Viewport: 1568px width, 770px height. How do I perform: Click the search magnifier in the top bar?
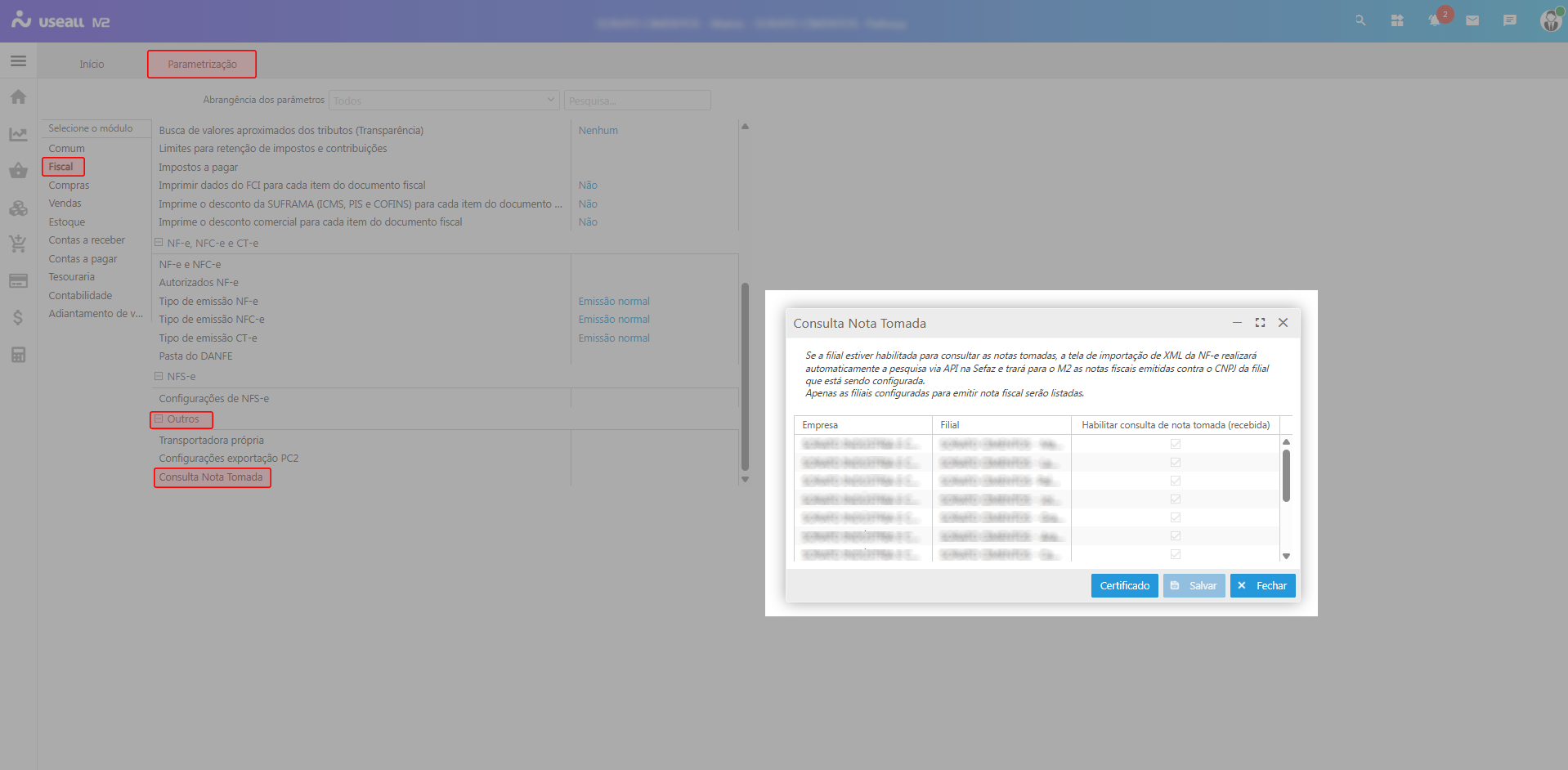click(1360, 20)
